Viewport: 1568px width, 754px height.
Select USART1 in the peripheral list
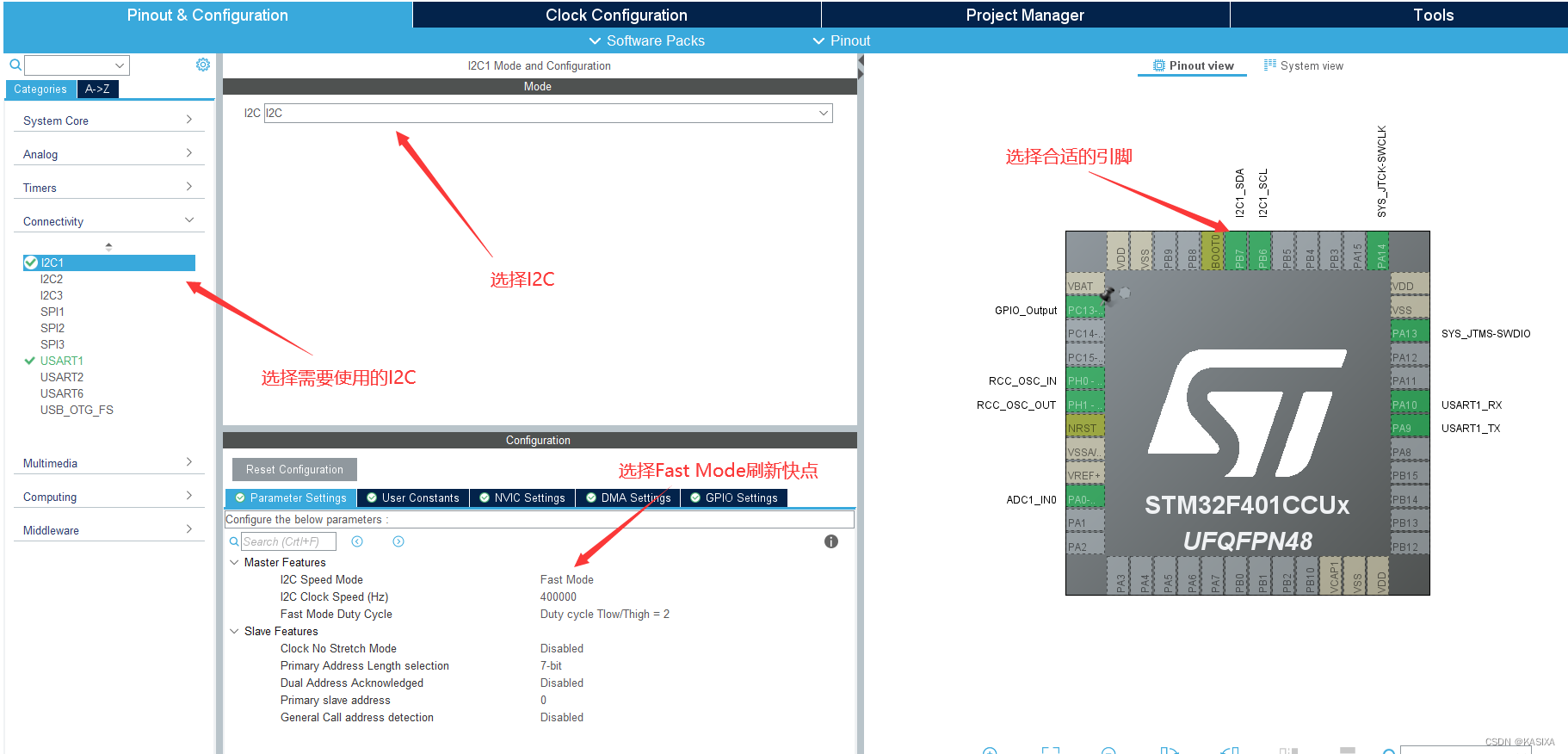point(62,361)
